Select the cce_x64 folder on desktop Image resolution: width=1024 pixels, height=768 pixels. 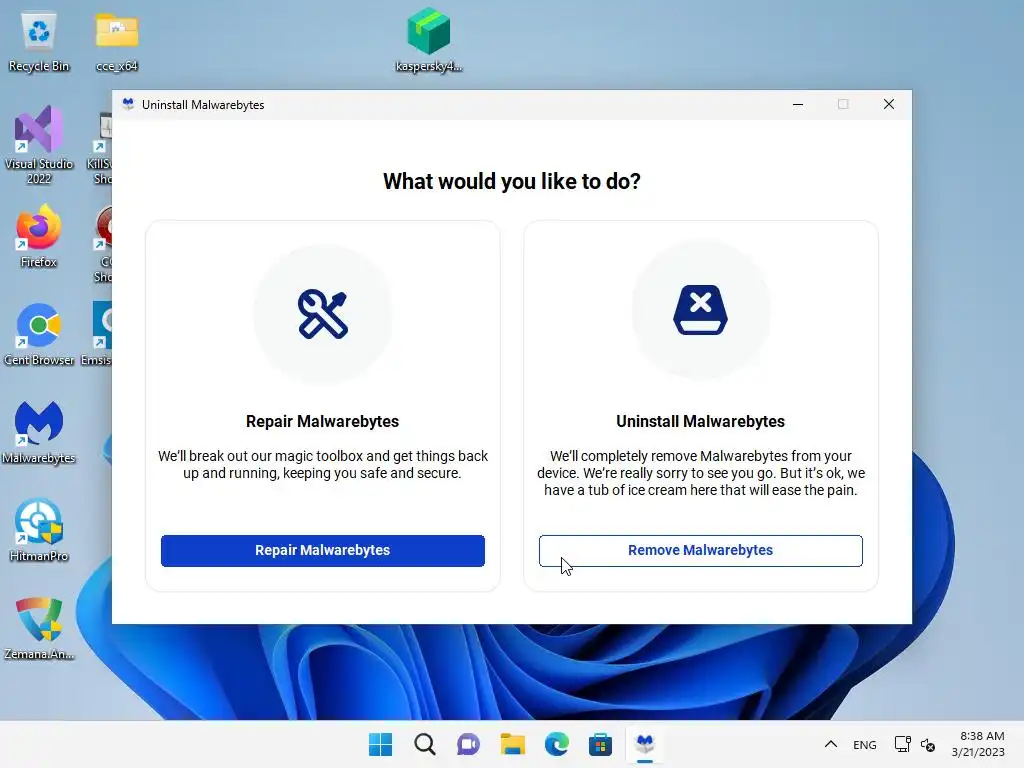point(117,42)
